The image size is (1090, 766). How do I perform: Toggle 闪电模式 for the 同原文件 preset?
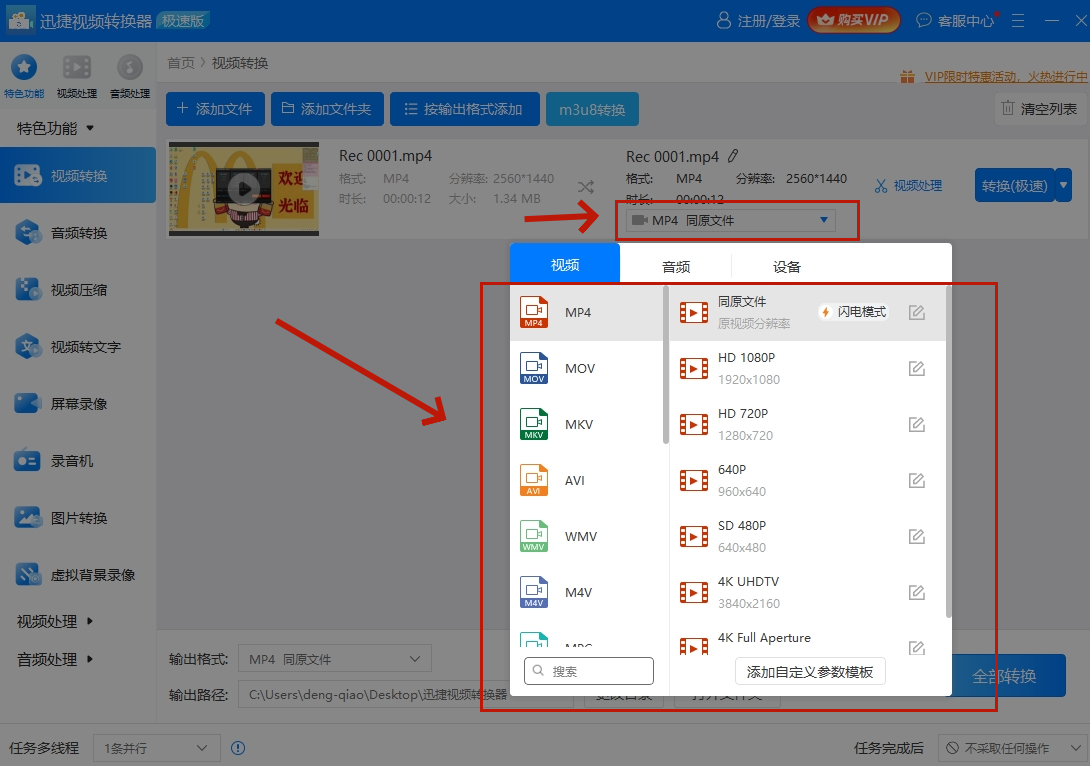[853, 312]
